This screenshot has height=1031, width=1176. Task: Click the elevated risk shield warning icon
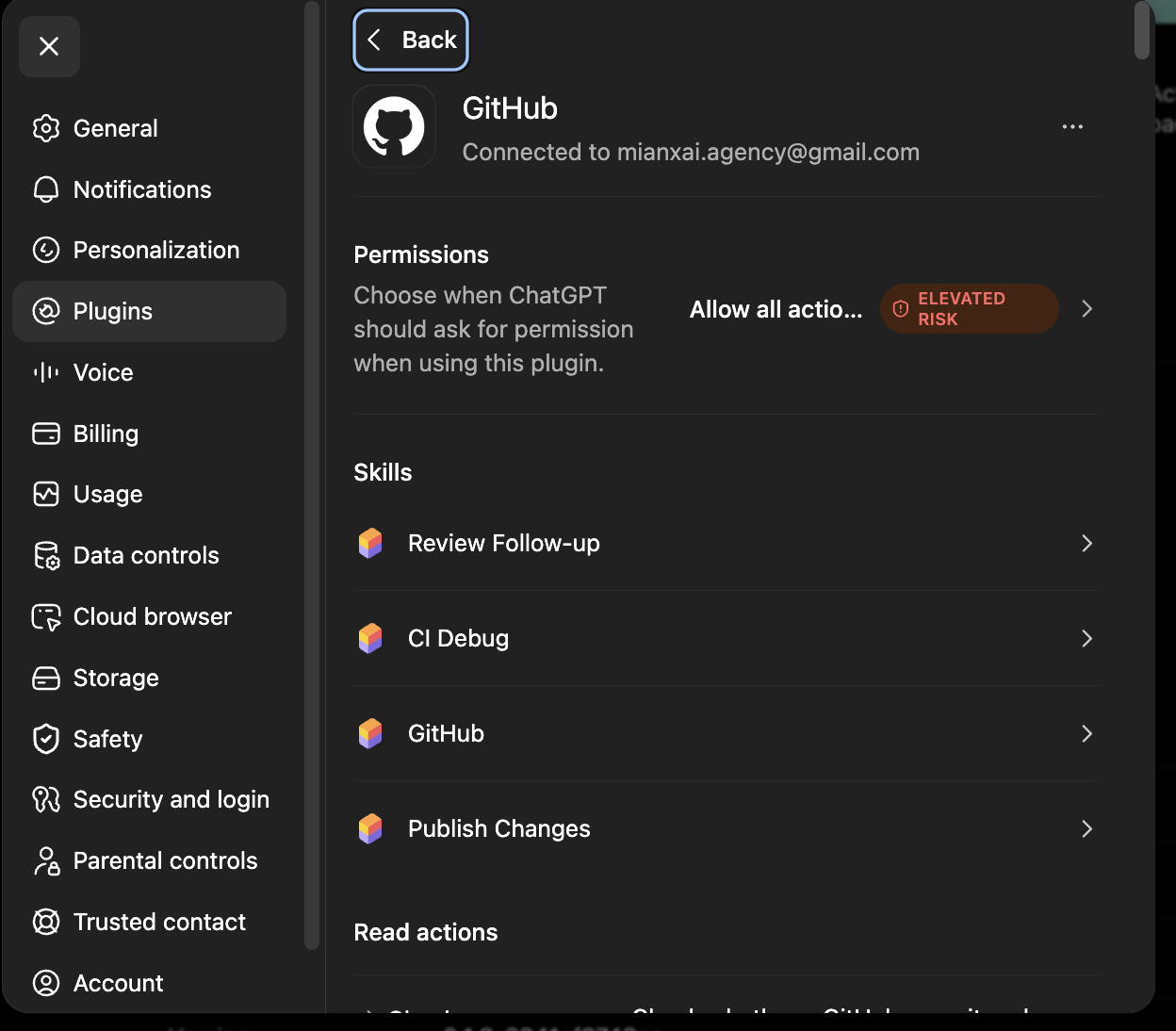click(901, 308)
